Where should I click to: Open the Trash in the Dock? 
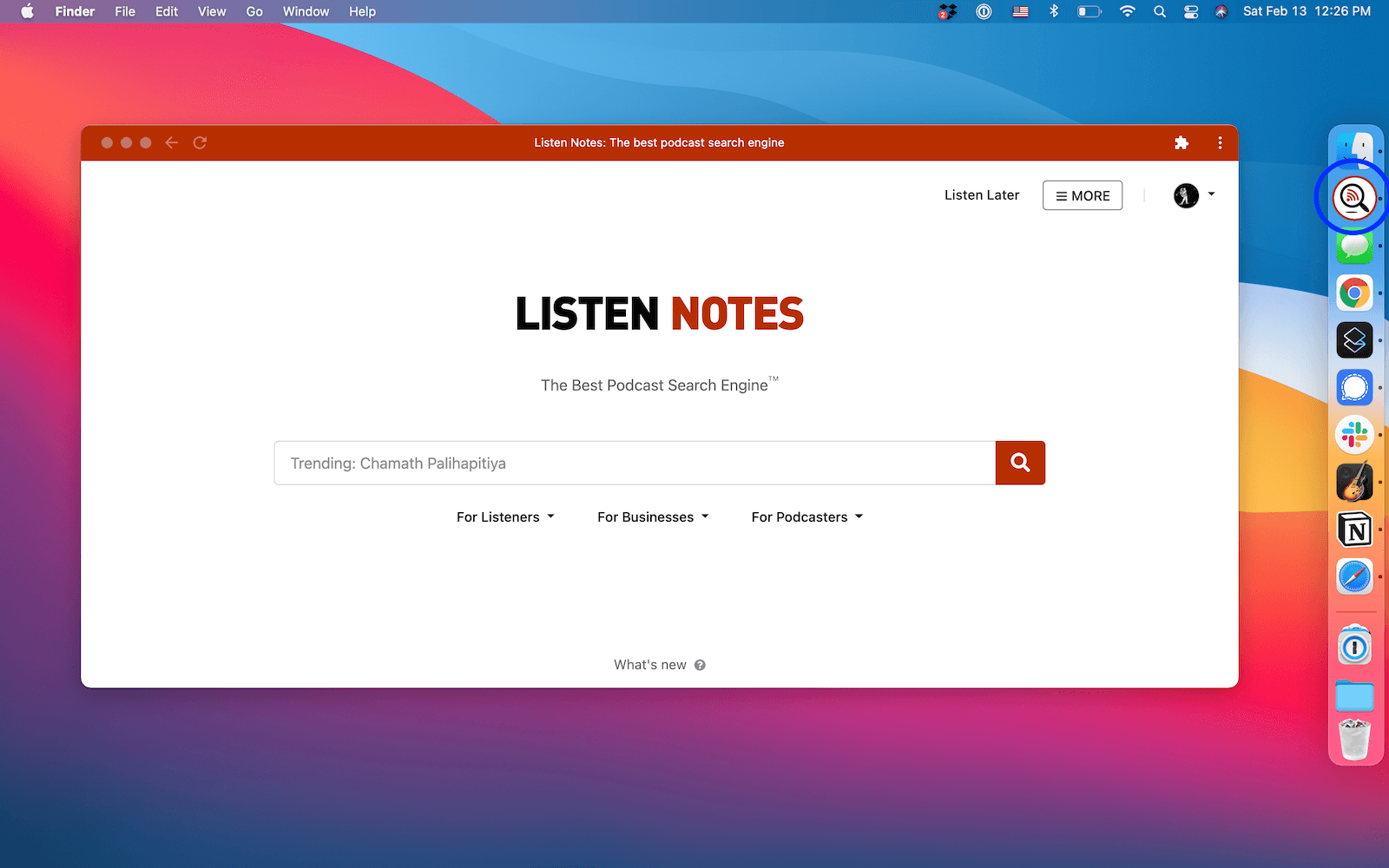point(1354,740)
